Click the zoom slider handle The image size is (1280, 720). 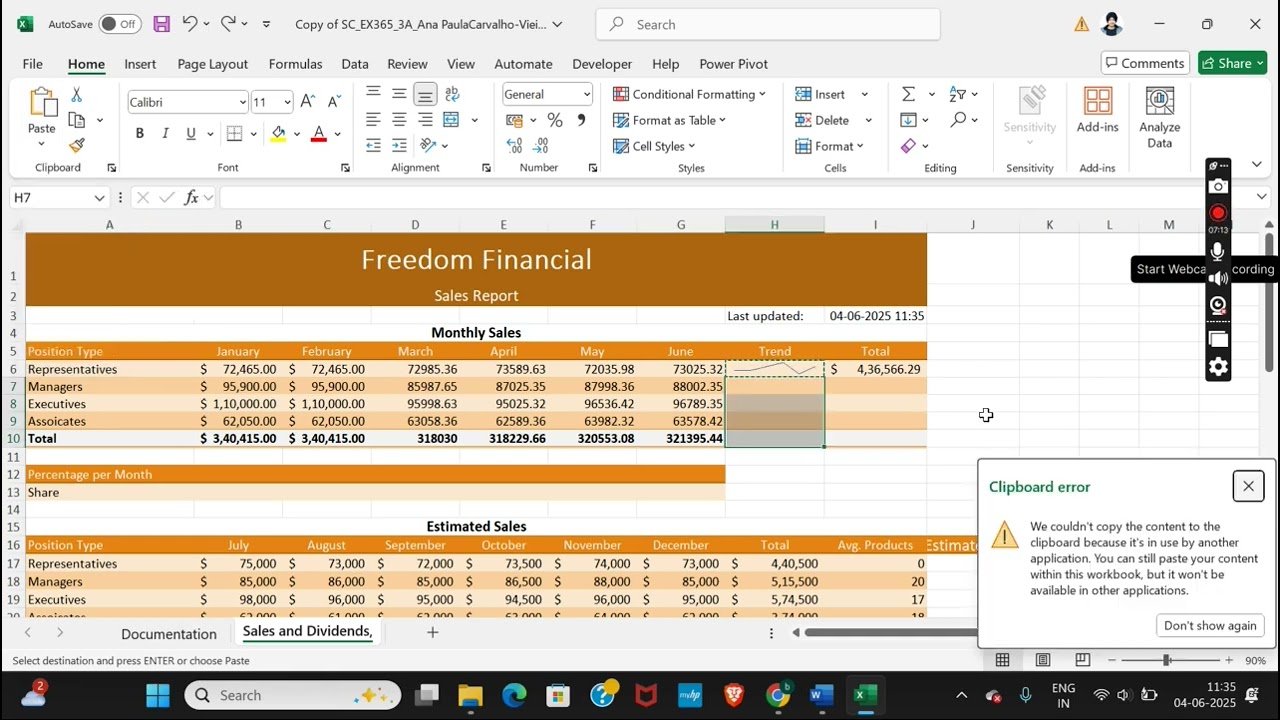pyautogui.click(x=1166, y=660)
